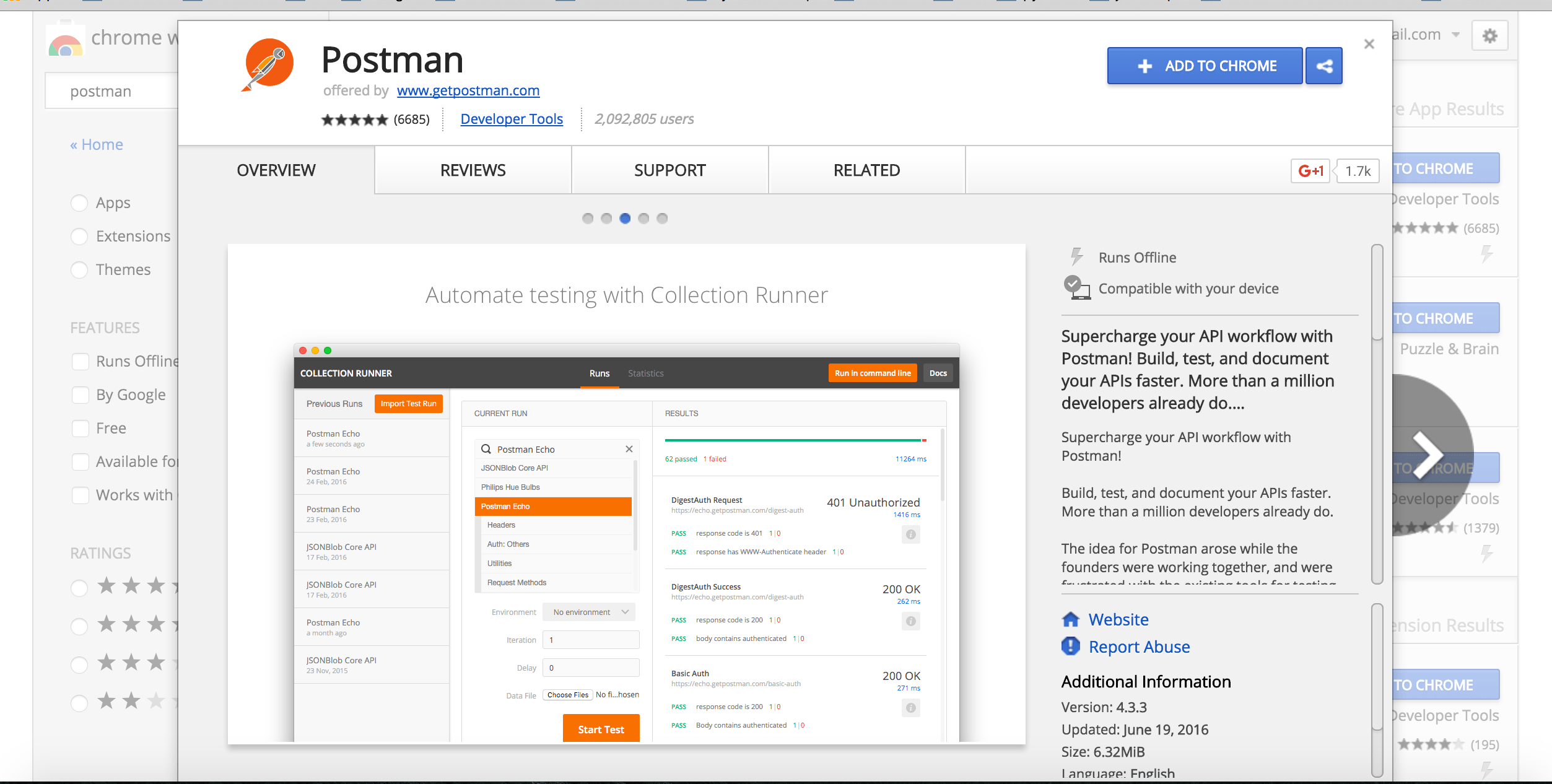
Task: Click the next arrow chevron overlay
Action: 1428,454
